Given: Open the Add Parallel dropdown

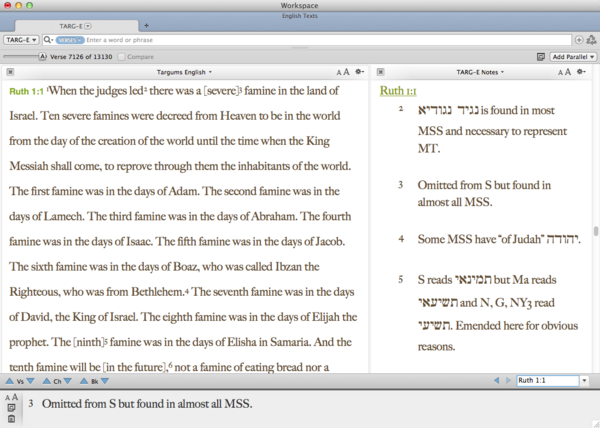Looking at the screenshot, I should coord(573,57).
